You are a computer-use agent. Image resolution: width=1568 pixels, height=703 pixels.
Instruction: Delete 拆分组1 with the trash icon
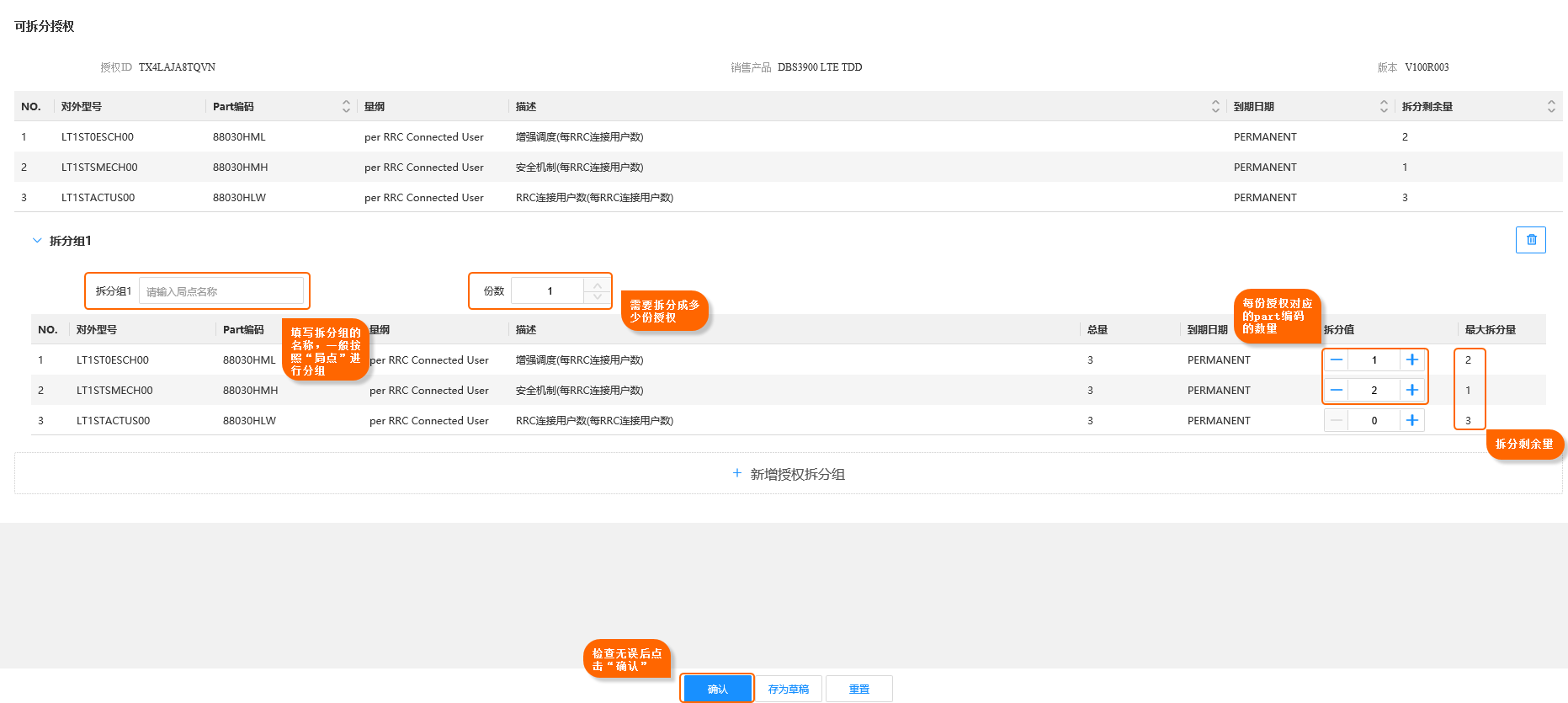point(1530,240)
